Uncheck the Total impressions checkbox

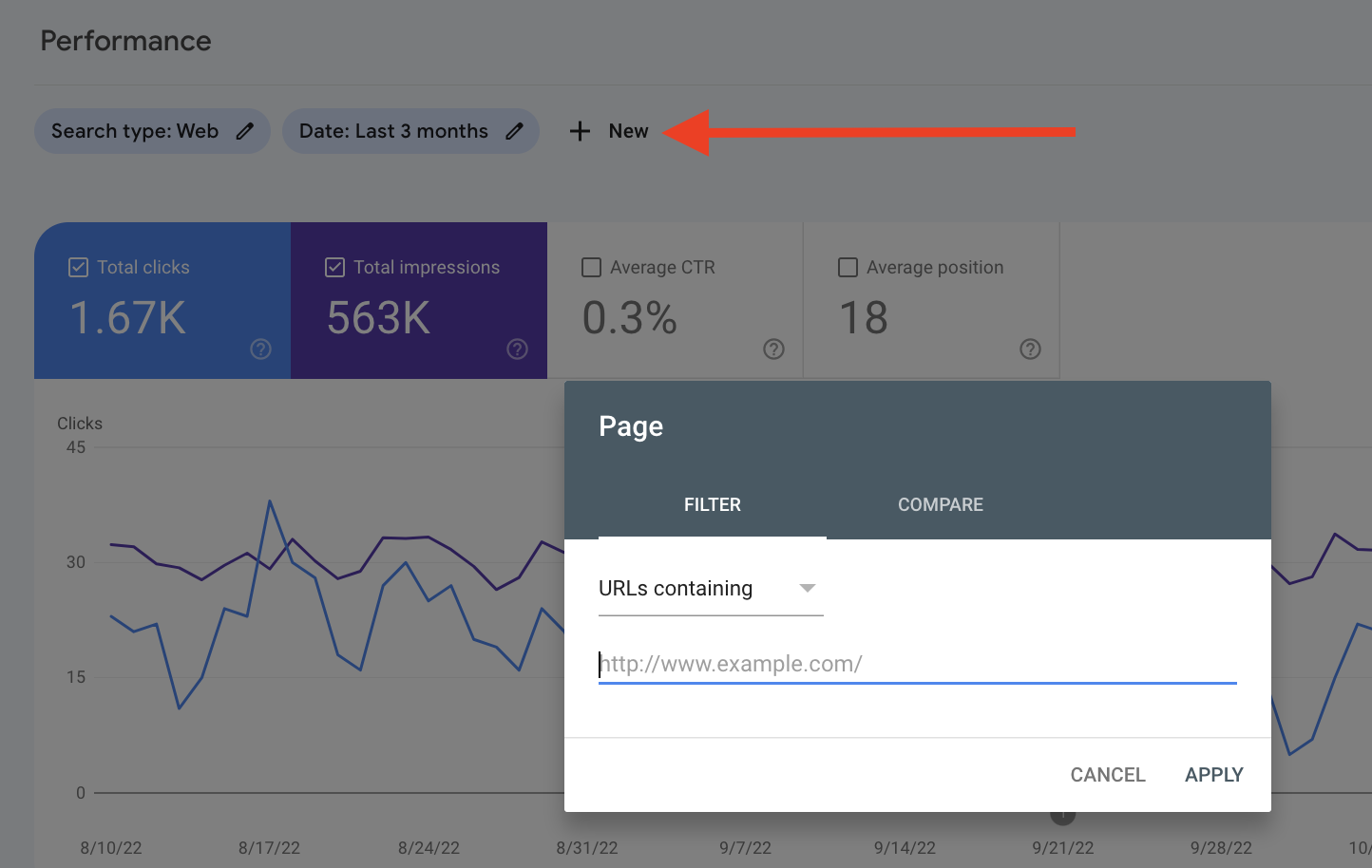point(334,268)
